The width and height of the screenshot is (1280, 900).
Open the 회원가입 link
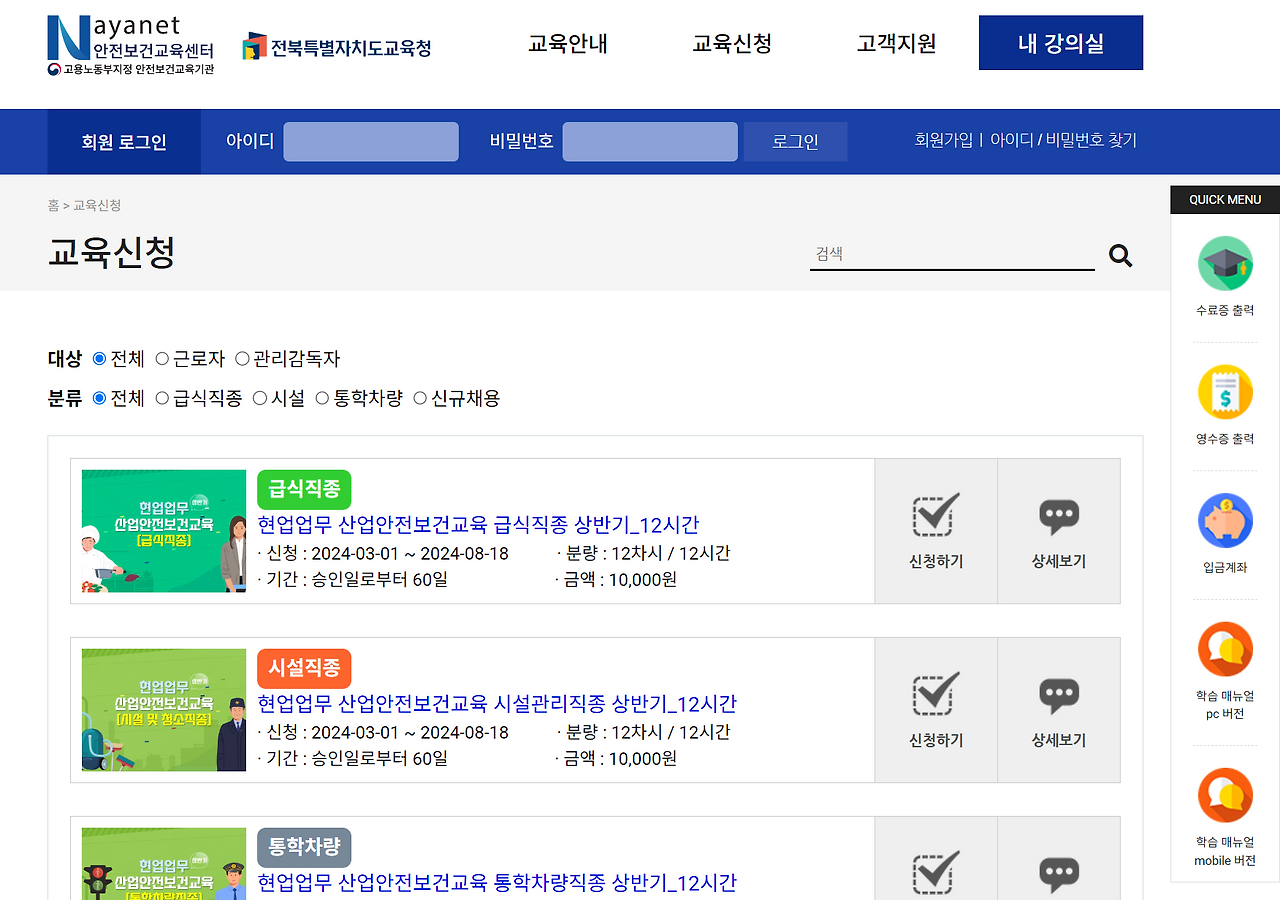(944, 140)
